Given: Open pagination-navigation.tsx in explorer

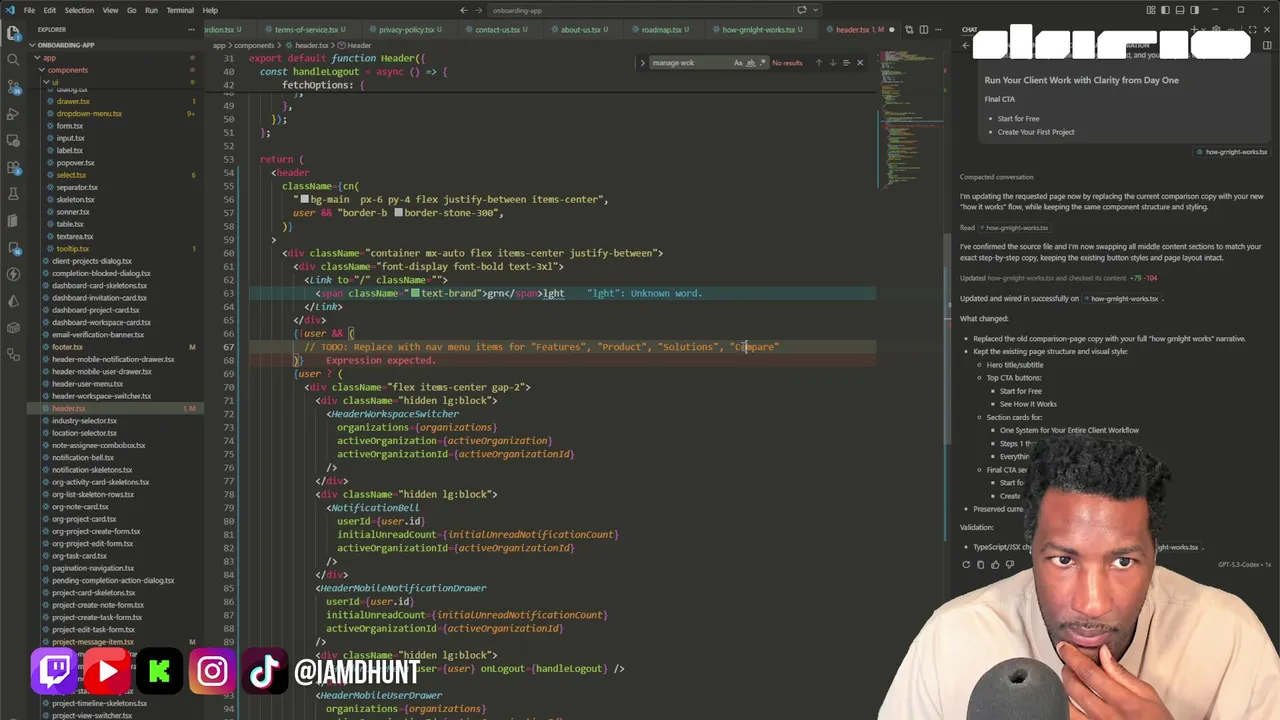Looking at the screenshot, I should (x=93, y=568).
